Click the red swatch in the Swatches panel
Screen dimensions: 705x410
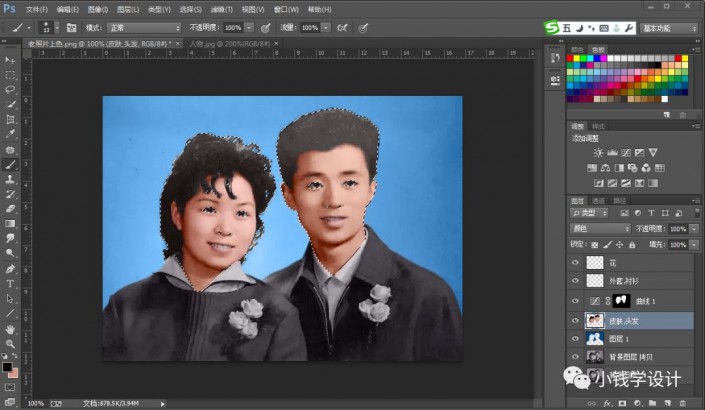pos(572,60)
